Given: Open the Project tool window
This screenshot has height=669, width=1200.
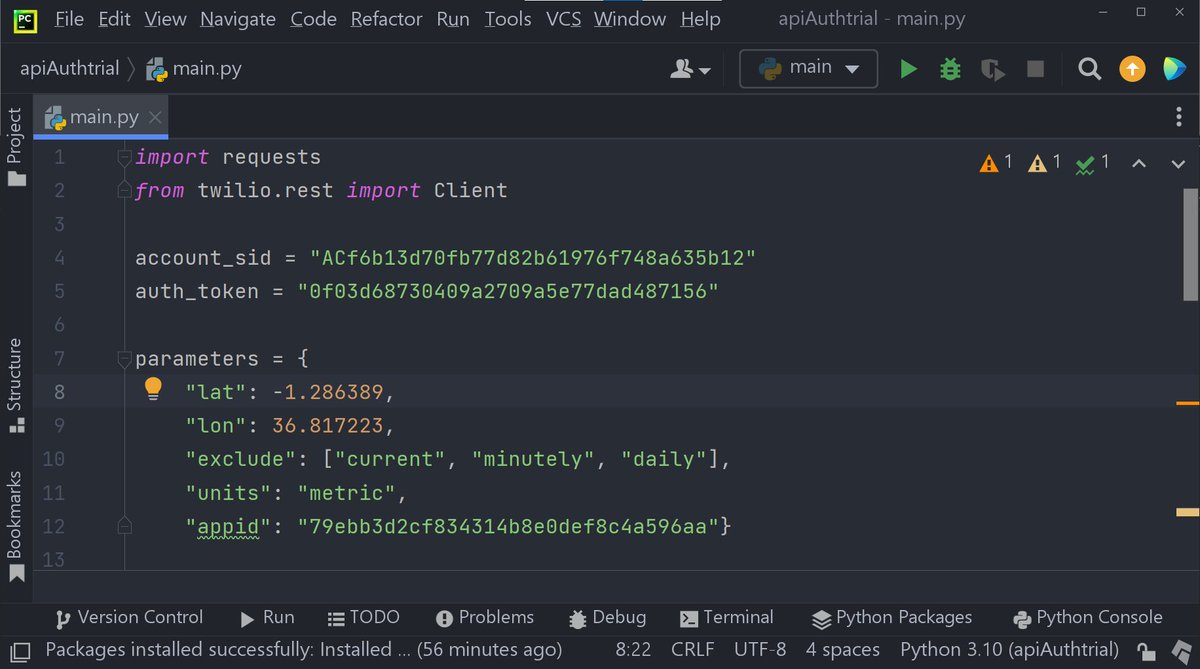Looking at the screenshot, I should click(x=15, y=147).
